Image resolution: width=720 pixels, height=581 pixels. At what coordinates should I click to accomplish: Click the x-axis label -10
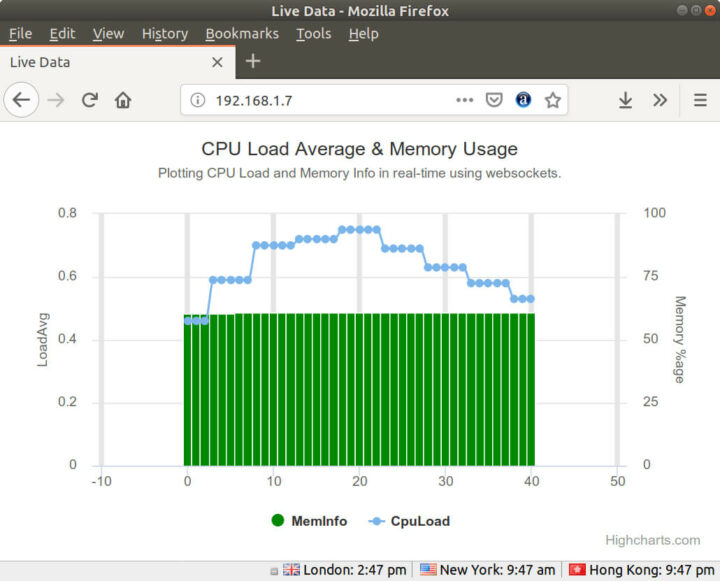(x=101, y=481)
